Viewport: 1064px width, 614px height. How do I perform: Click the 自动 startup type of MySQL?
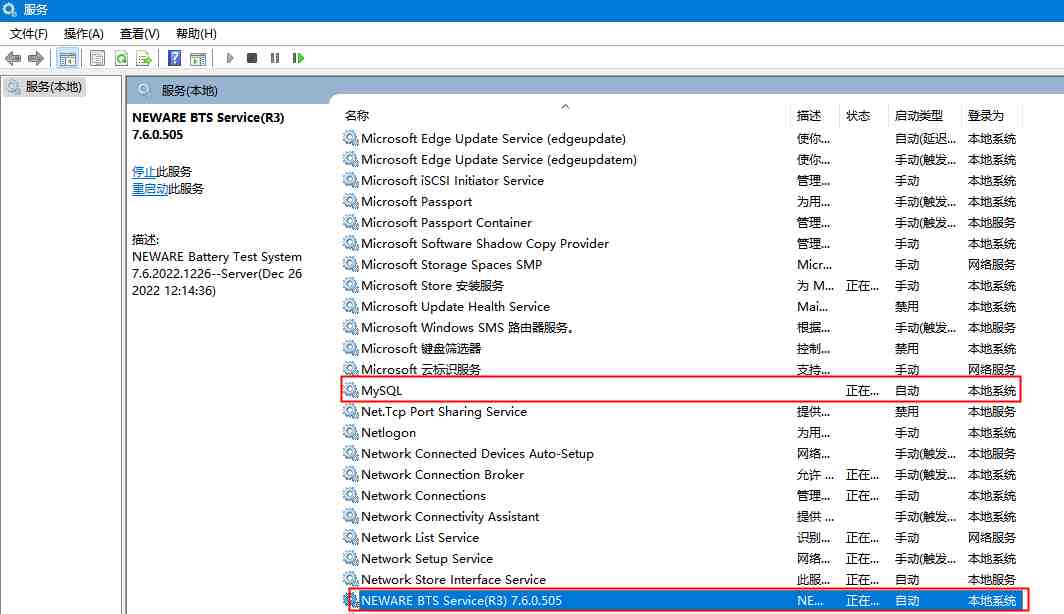pos(907,391)
